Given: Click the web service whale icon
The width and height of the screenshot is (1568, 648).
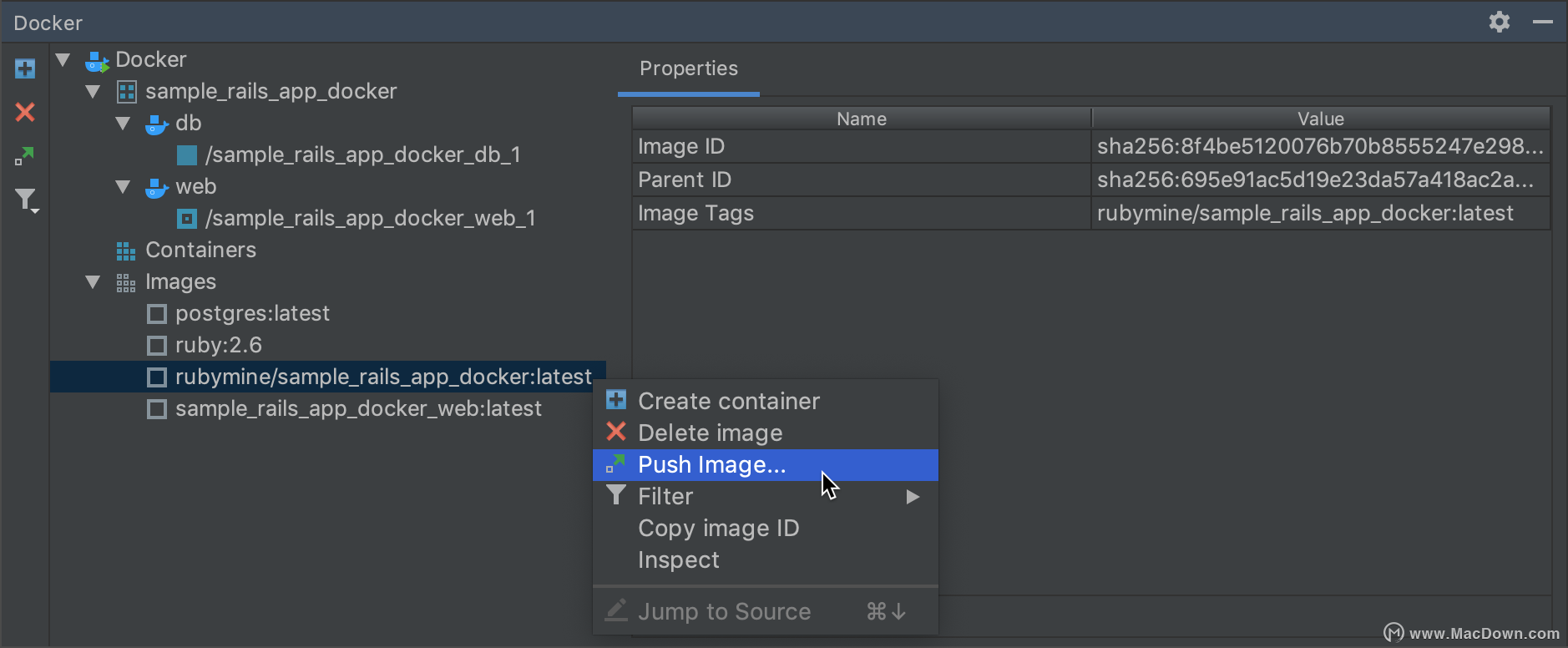Looking at the screenshot, I should [157, 188].
